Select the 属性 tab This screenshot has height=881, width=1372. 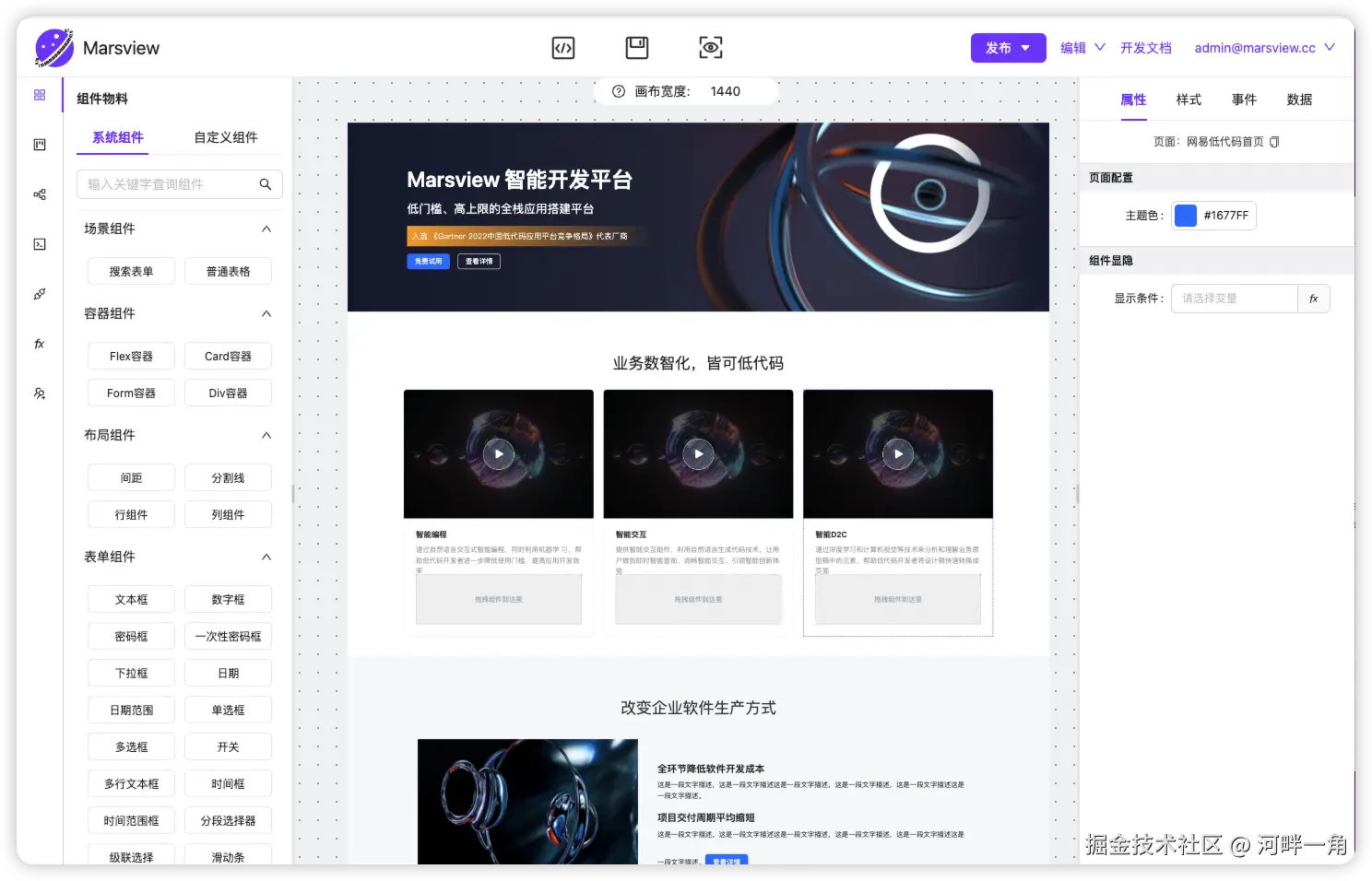[1133, 100]
